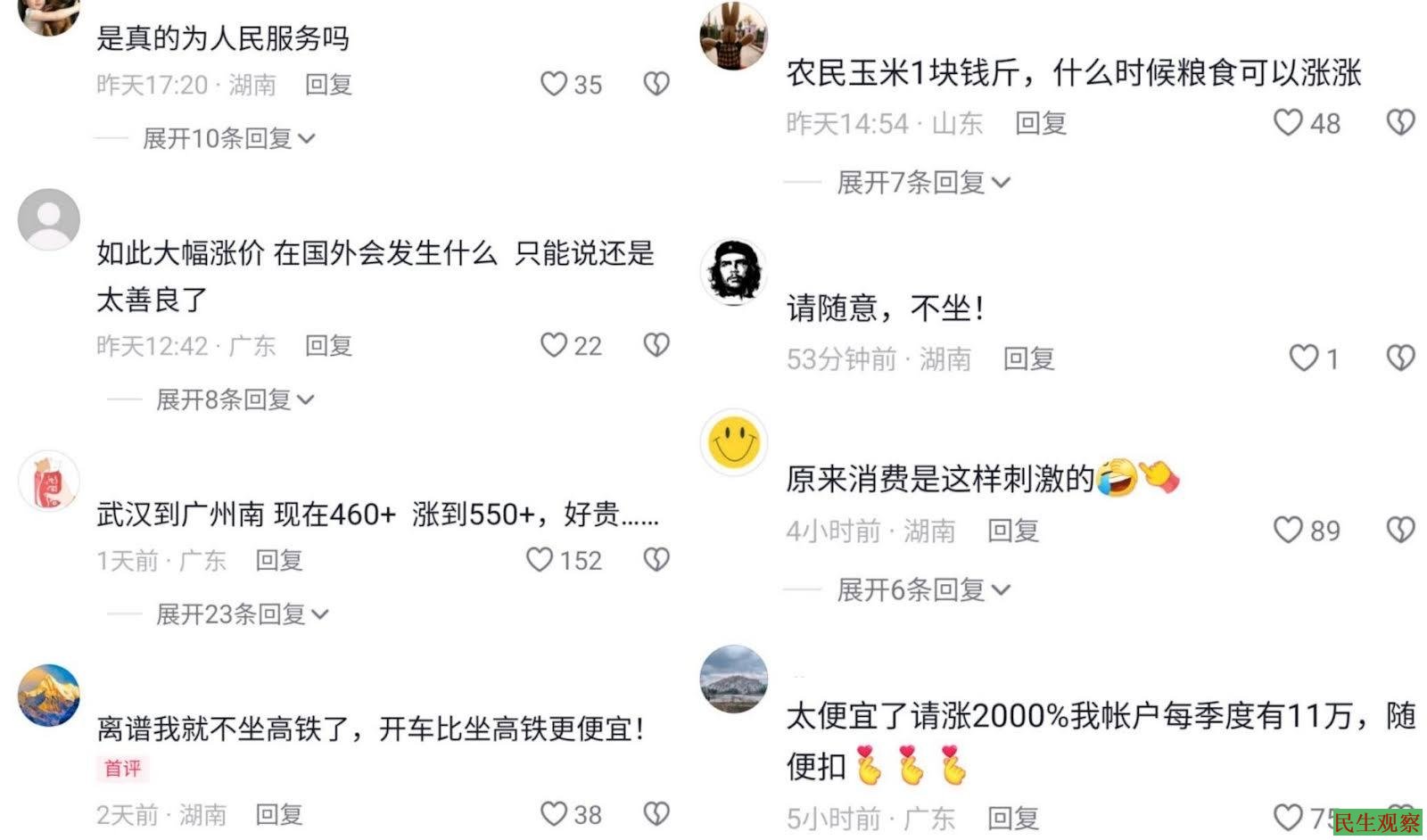Dislike the 武汉到广州南 comment
Image resolution: width=1427 pixels, height=840 pixels.
[656, 560]
